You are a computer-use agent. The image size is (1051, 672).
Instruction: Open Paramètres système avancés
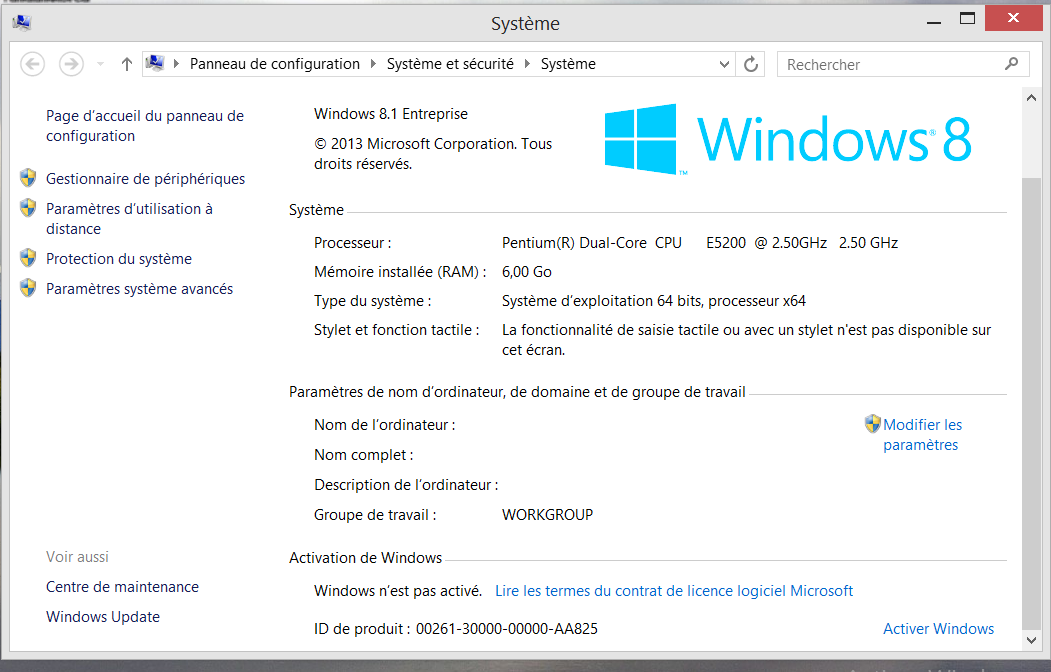click(x=139, y=289)
